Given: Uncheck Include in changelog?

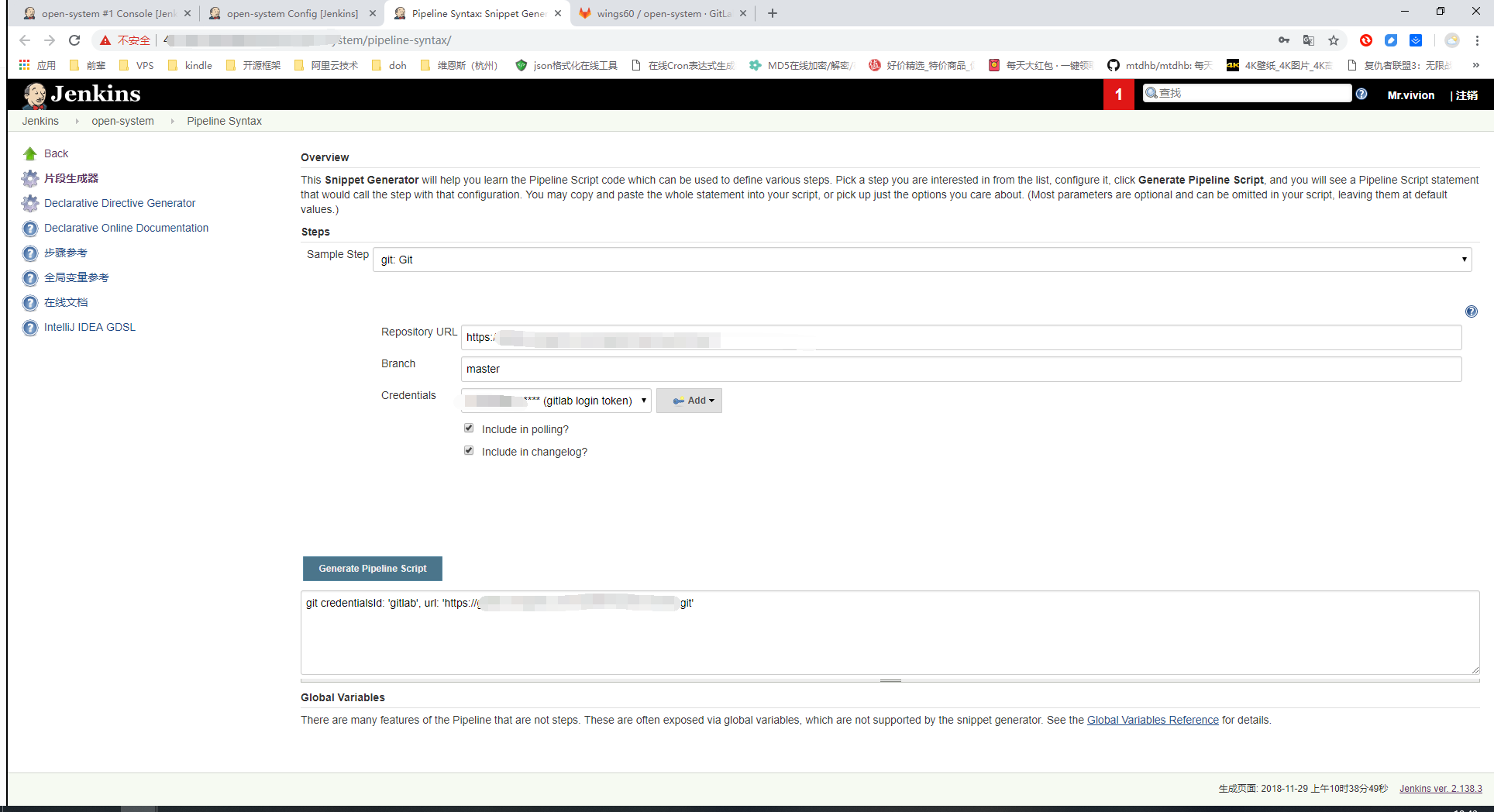Looking at the screenshot, I should pos(469,450).
